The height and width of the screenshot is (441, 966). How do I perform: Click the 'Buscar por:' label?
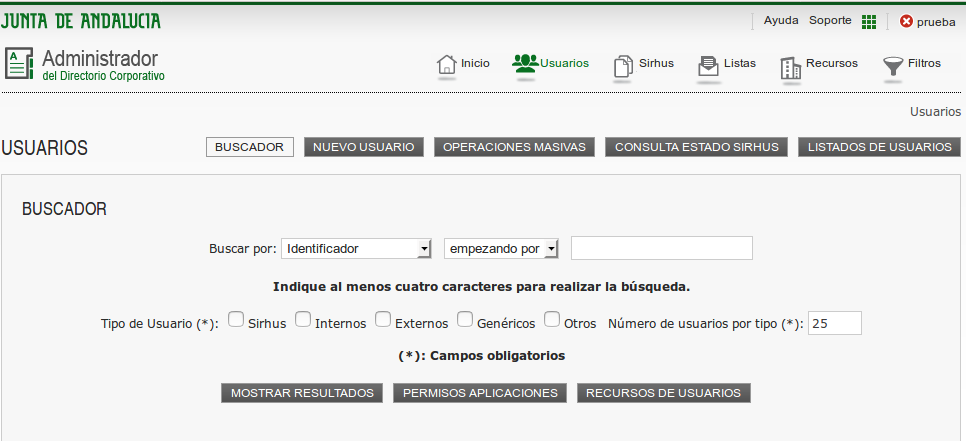(243, 249)
